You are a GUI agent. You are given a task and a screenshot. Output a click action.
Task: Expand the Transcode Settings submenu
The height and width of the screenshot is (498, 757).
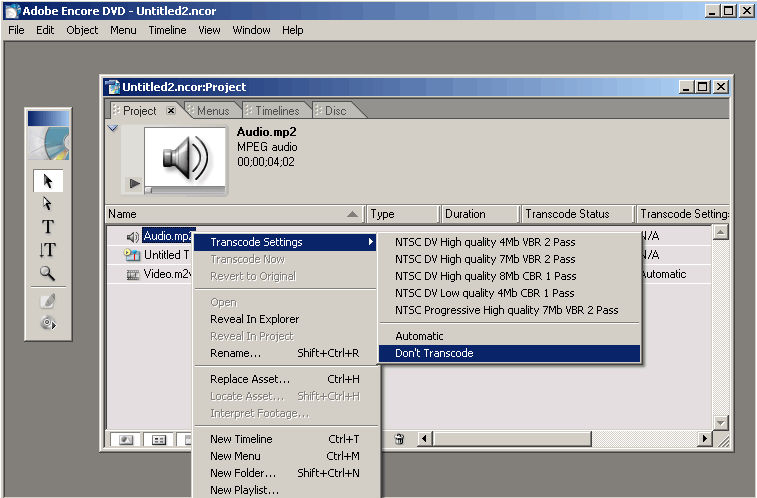click(x=285, y=242)
